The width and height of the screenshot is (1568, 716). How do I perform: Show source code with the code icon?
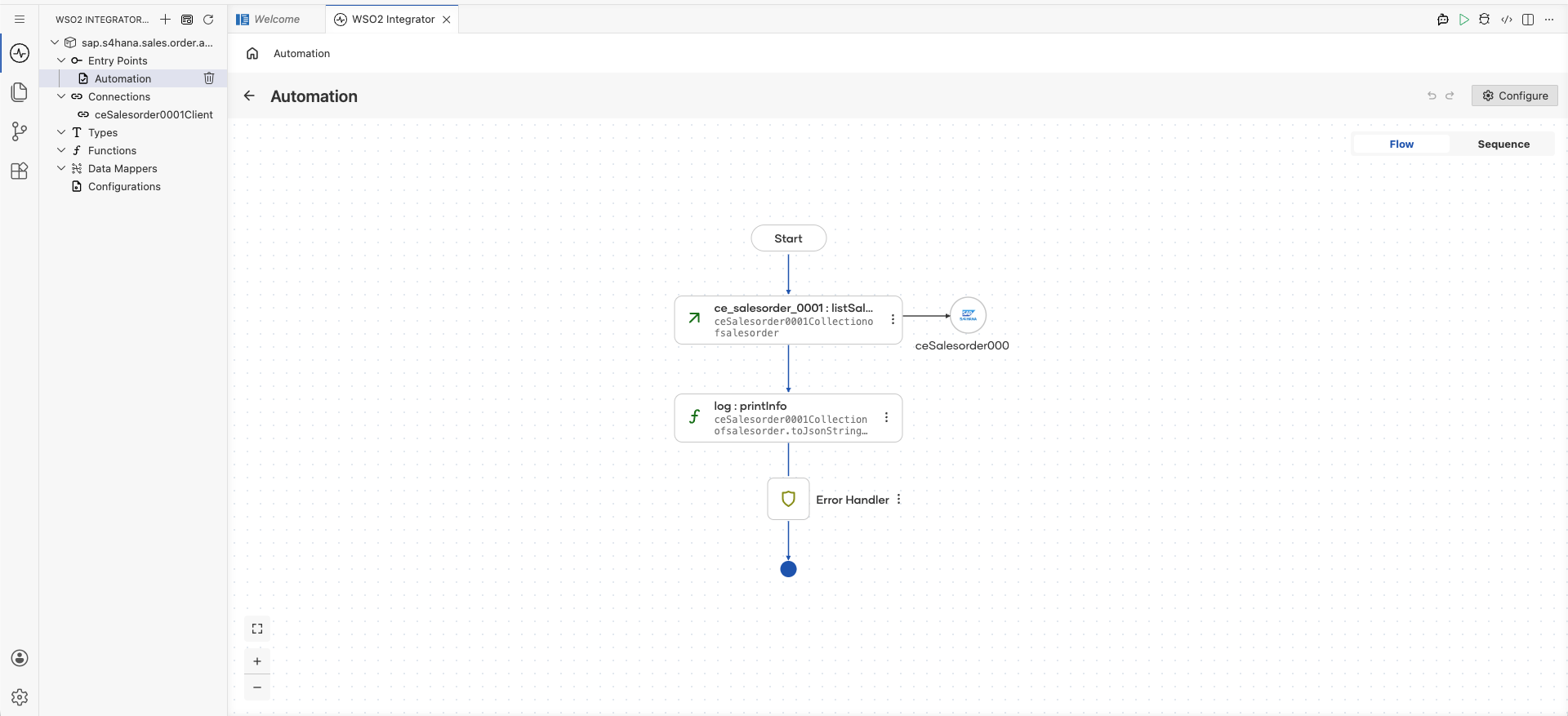pos(1507,19)
